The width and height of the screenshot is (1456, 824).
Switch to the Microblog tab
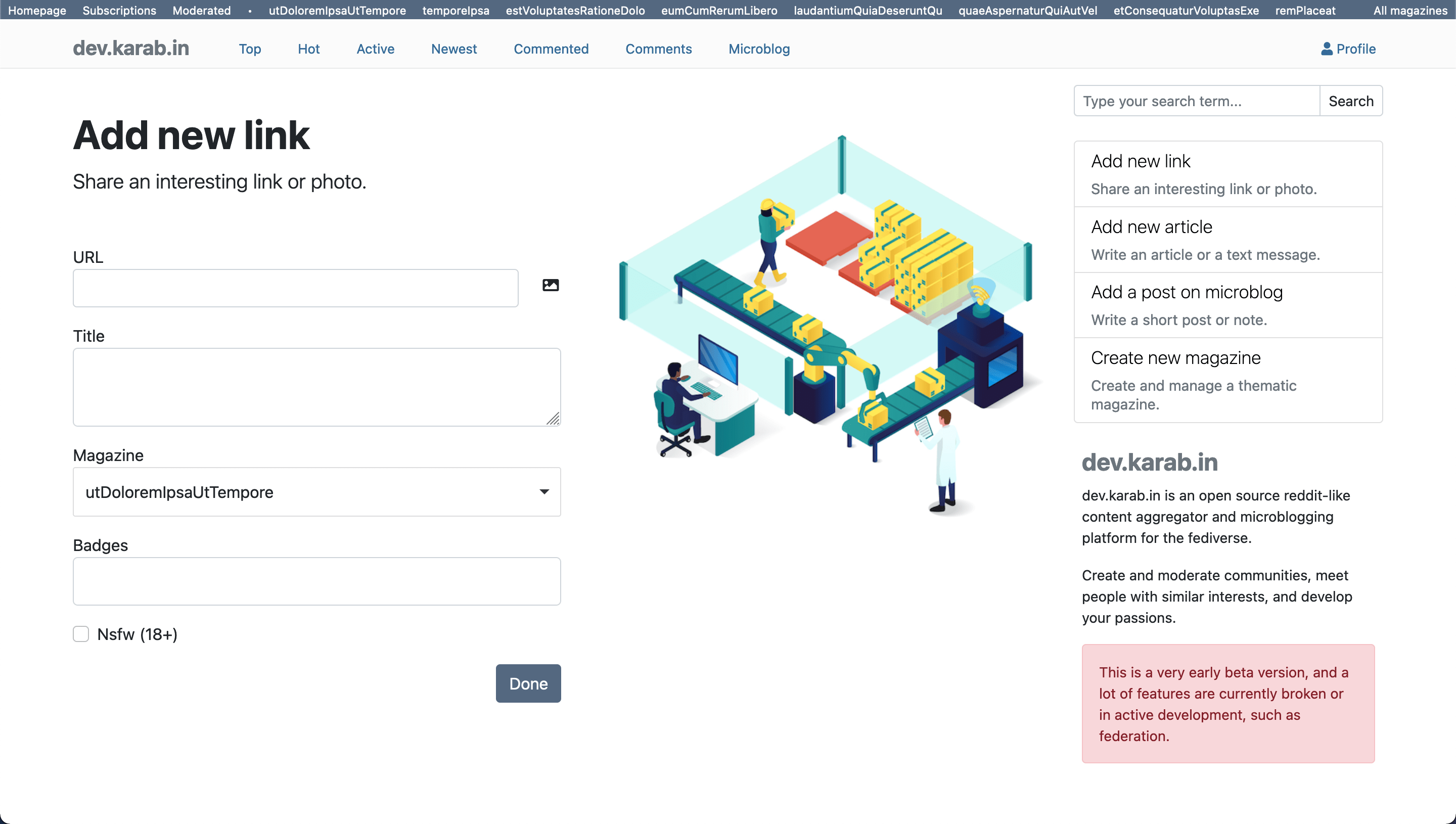758,49
